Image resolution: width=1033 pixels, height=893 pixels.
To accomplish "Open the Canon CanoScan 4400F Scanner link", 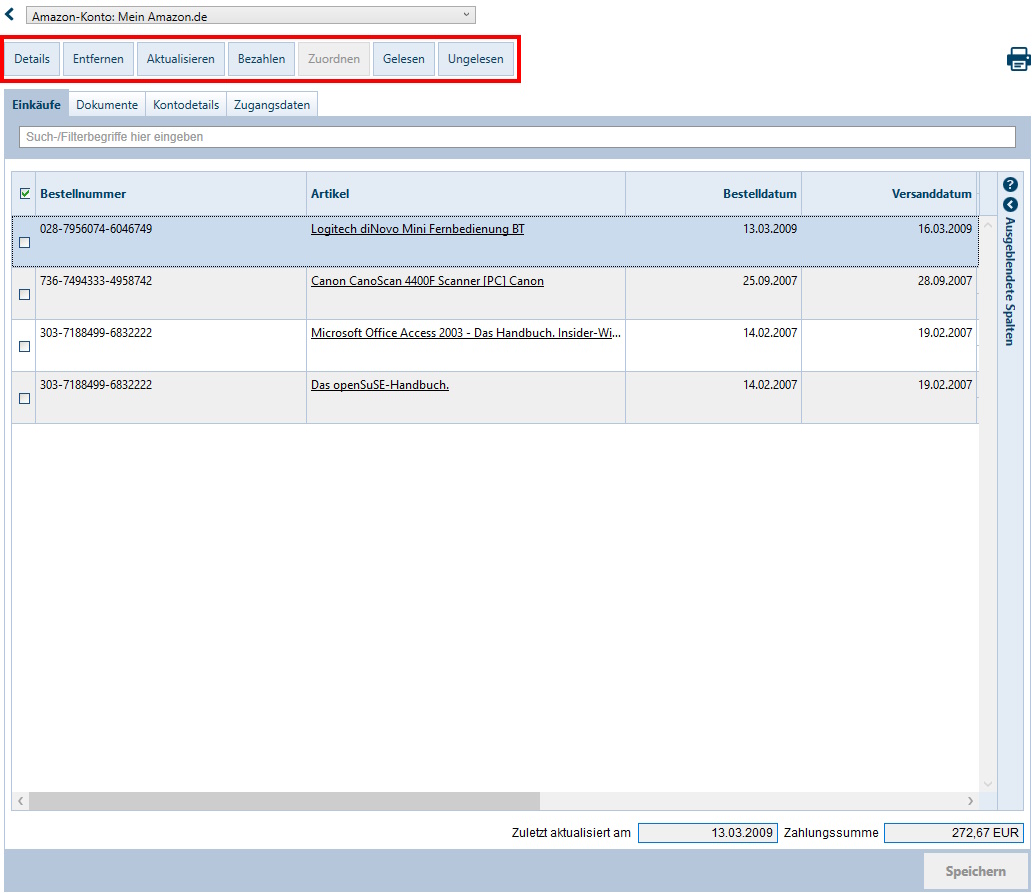I will (427, 281).
